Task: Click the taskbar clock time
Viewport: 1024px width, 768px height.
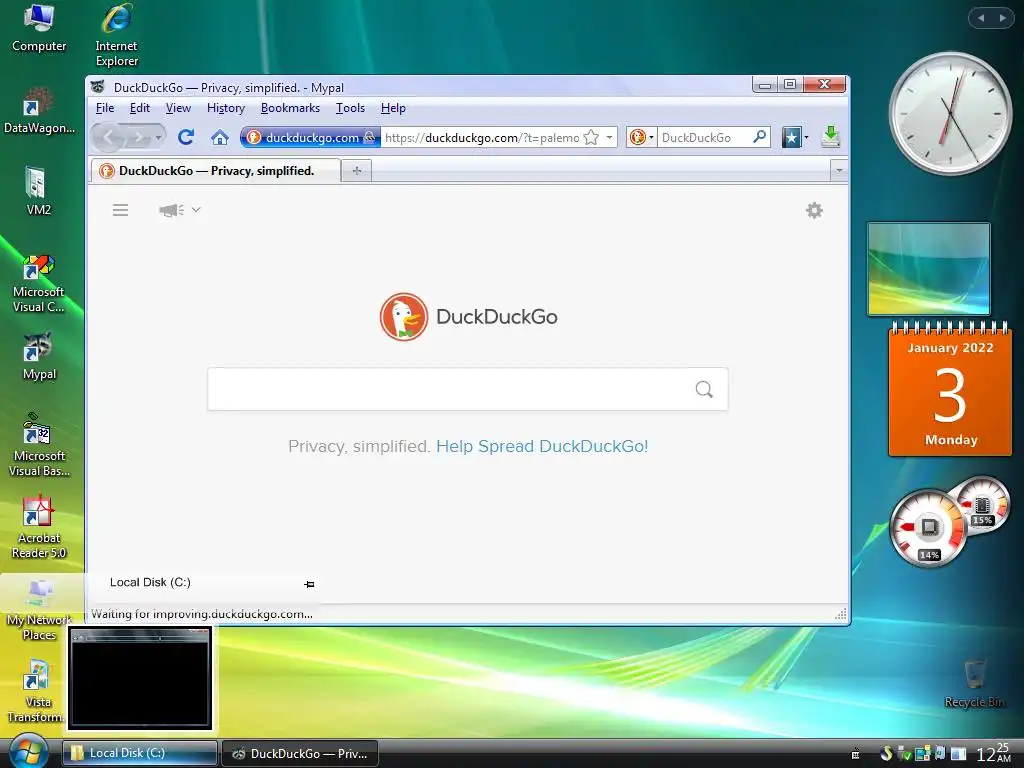Action: tap(993, 753)
